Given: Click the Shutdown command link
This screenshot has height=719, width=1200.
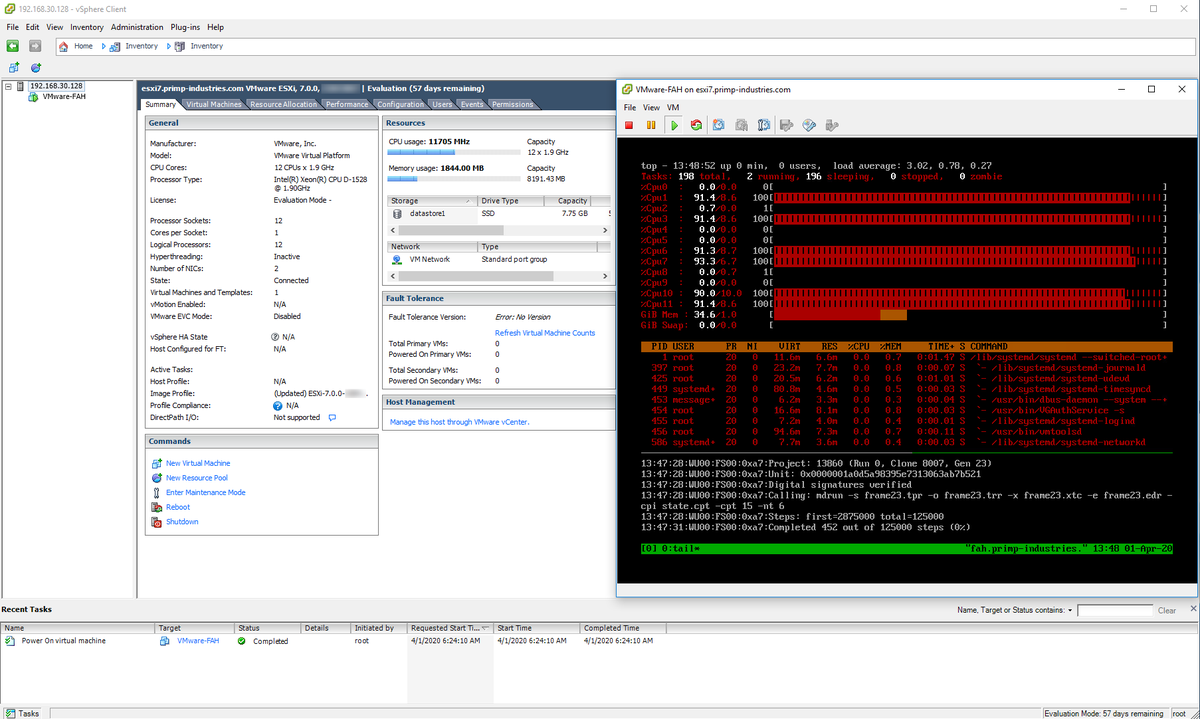Looking at the screenshot, I should 182,522.
